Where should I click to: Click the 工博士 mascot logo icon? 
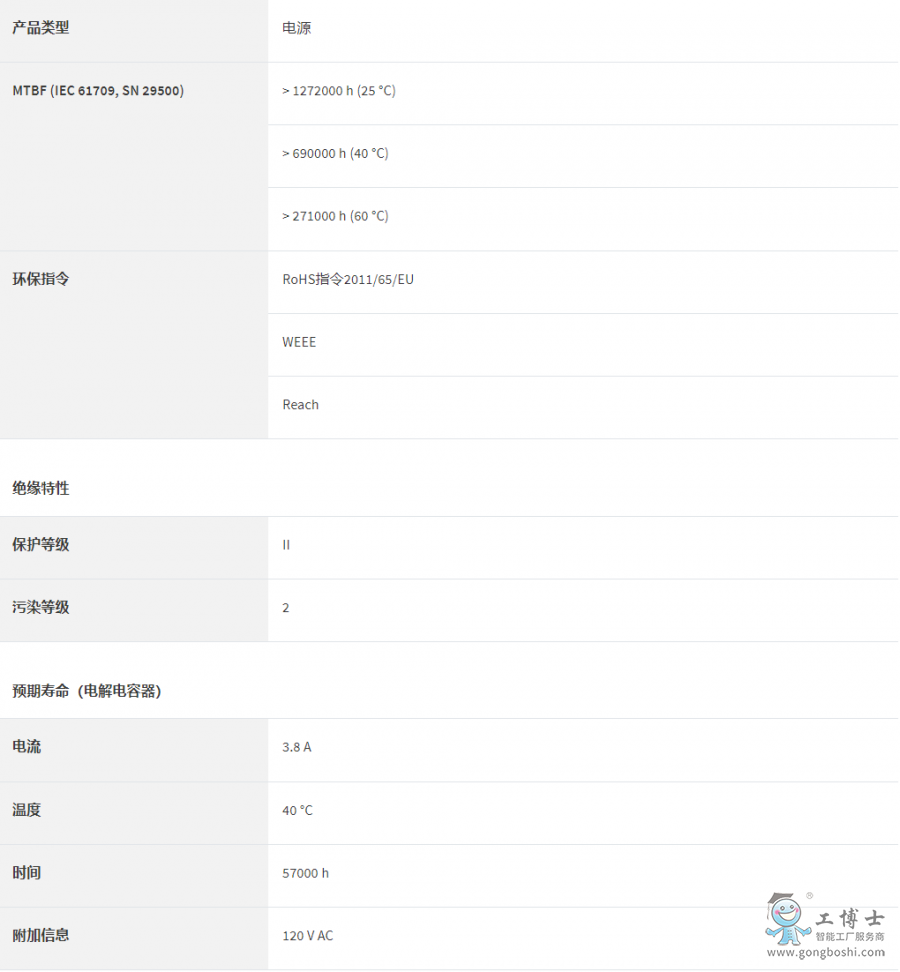[787, 918]
